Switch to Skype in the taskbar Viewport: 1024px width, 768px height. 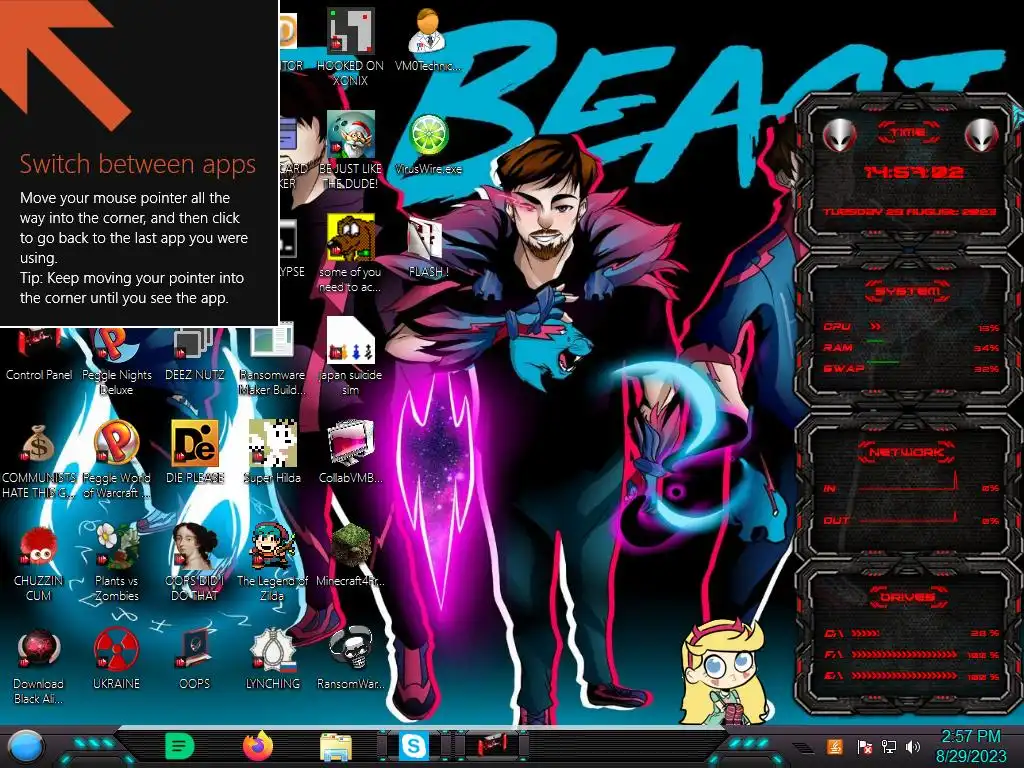414,746
